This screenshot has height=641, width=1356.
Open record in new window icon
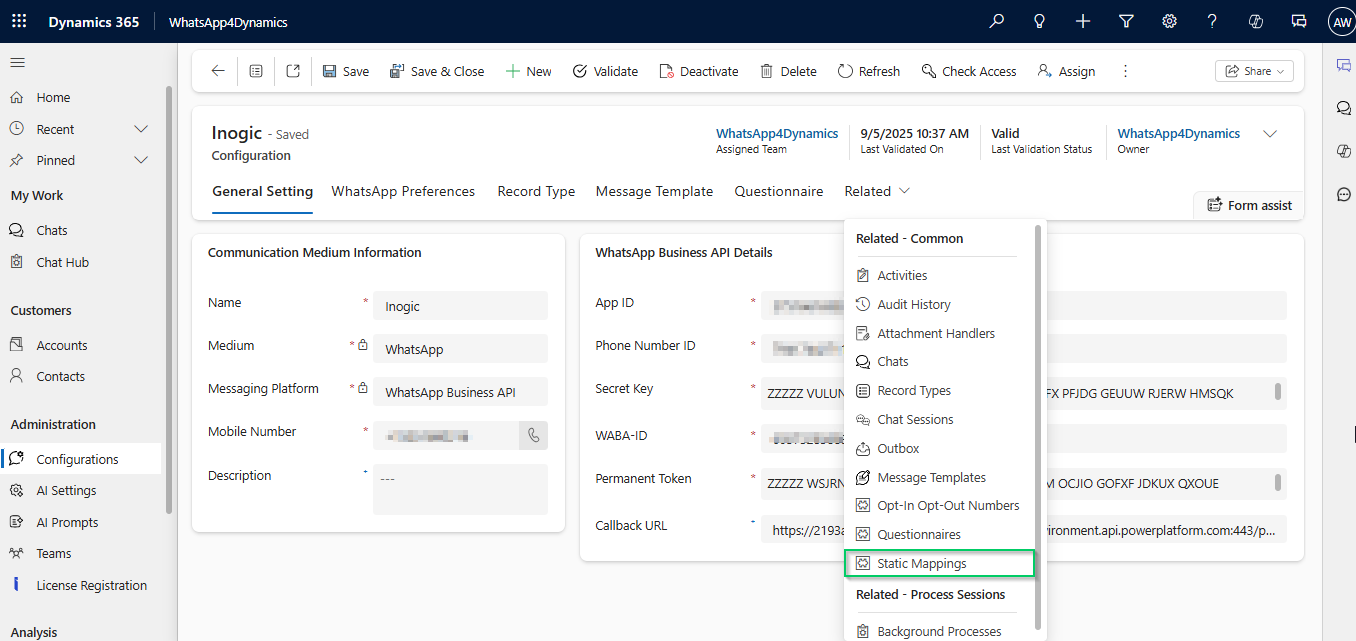point(293,71)
